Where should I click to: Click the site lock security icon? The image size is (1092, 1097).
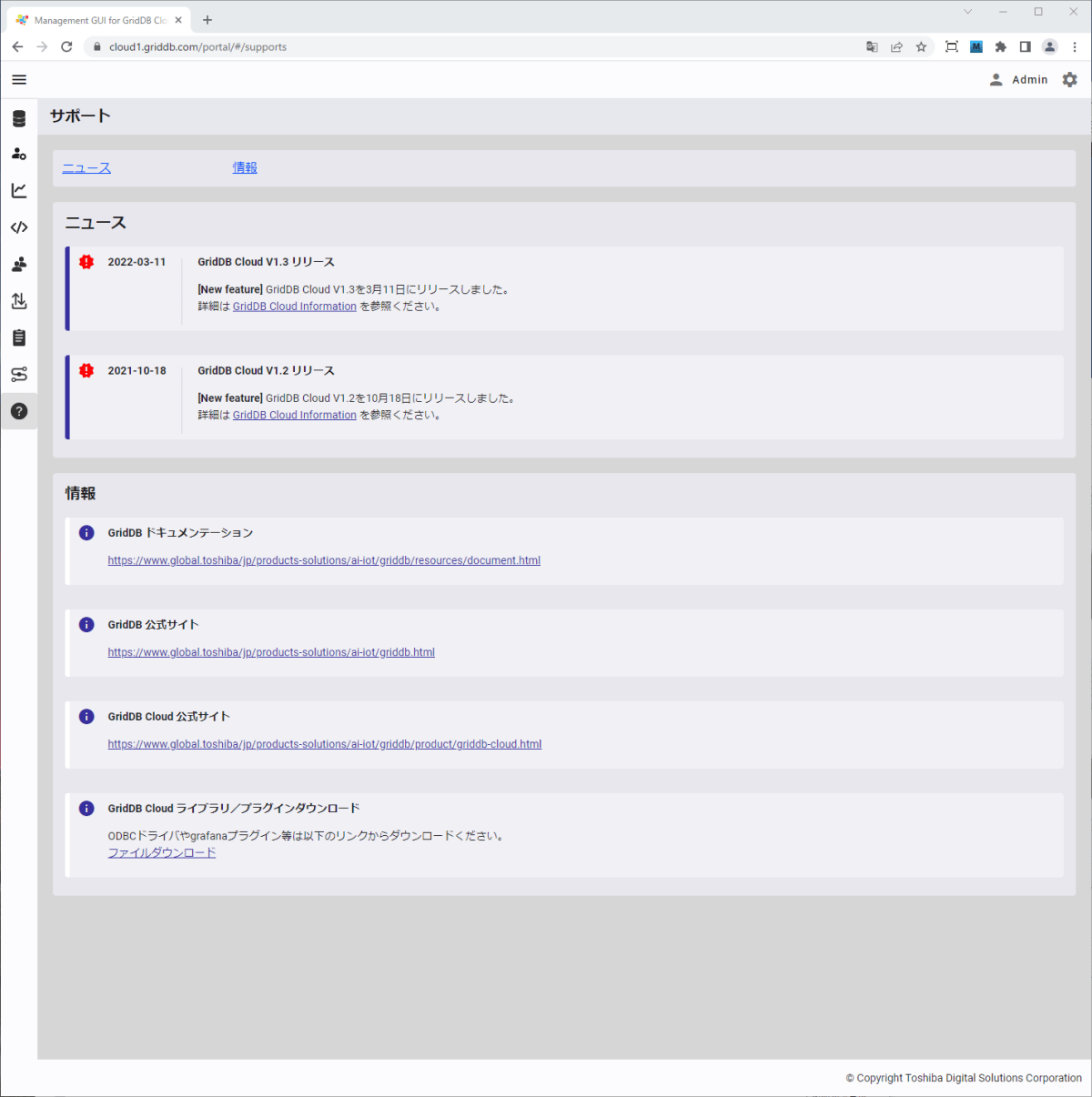coord(97,46)
